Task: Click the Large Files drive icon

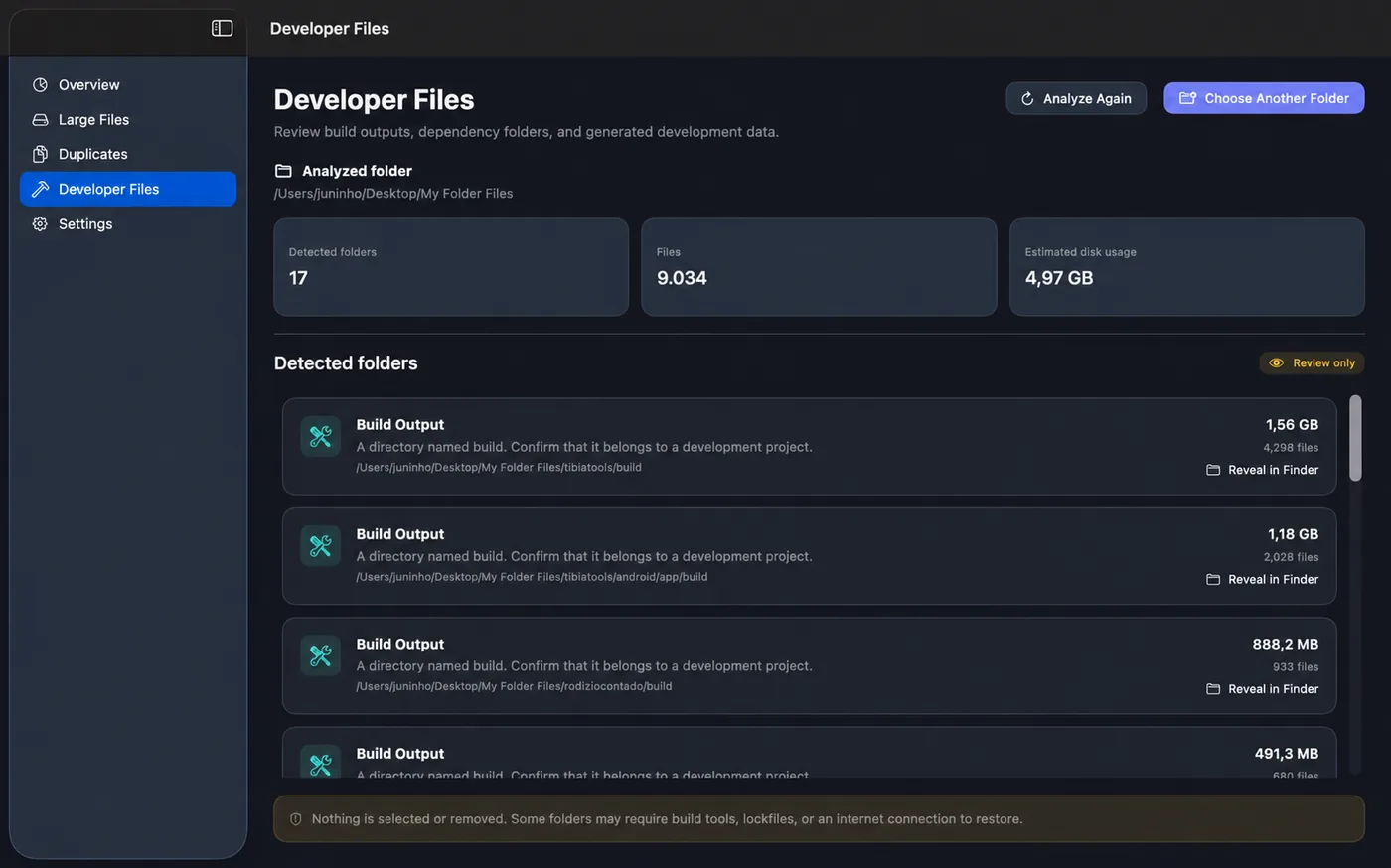Action: click(40, 120)
